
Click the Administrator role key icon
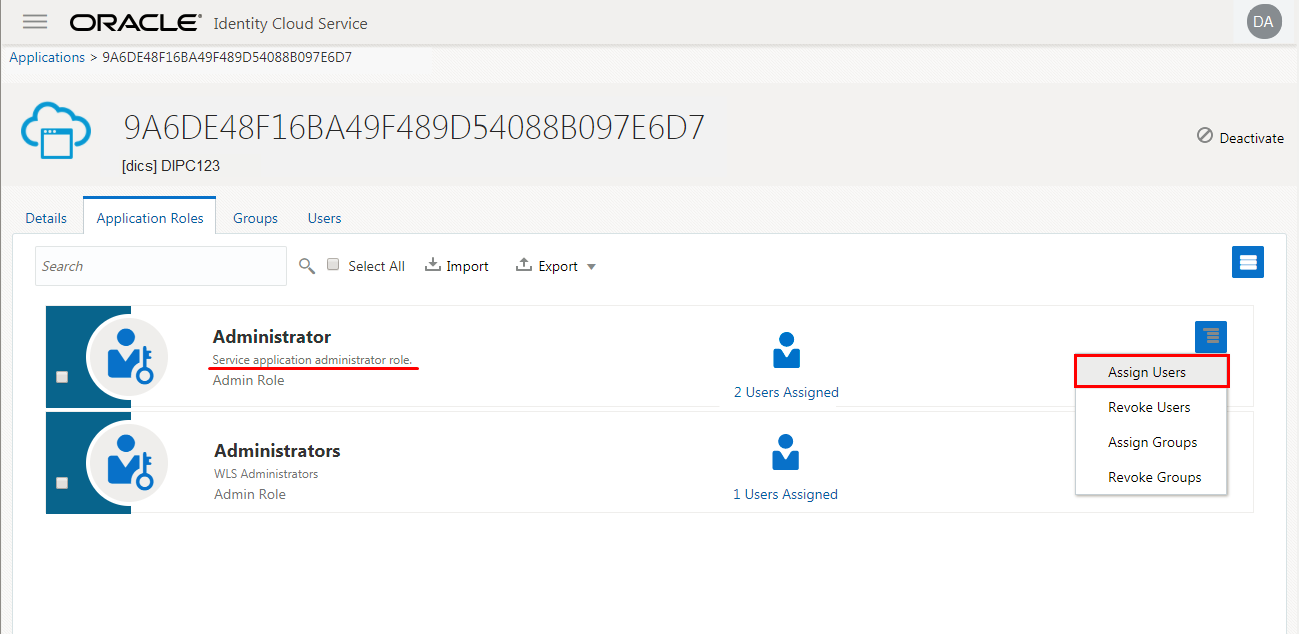(127, 355)
